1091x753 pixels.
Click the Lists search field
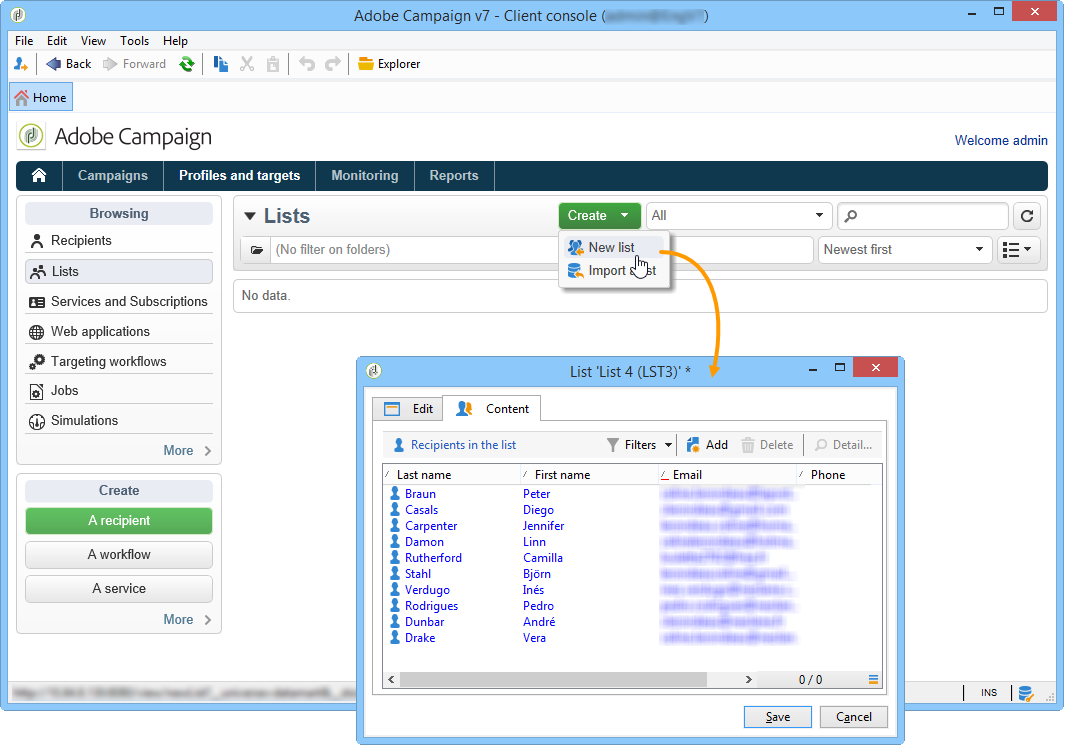click(x=923, y=216)
